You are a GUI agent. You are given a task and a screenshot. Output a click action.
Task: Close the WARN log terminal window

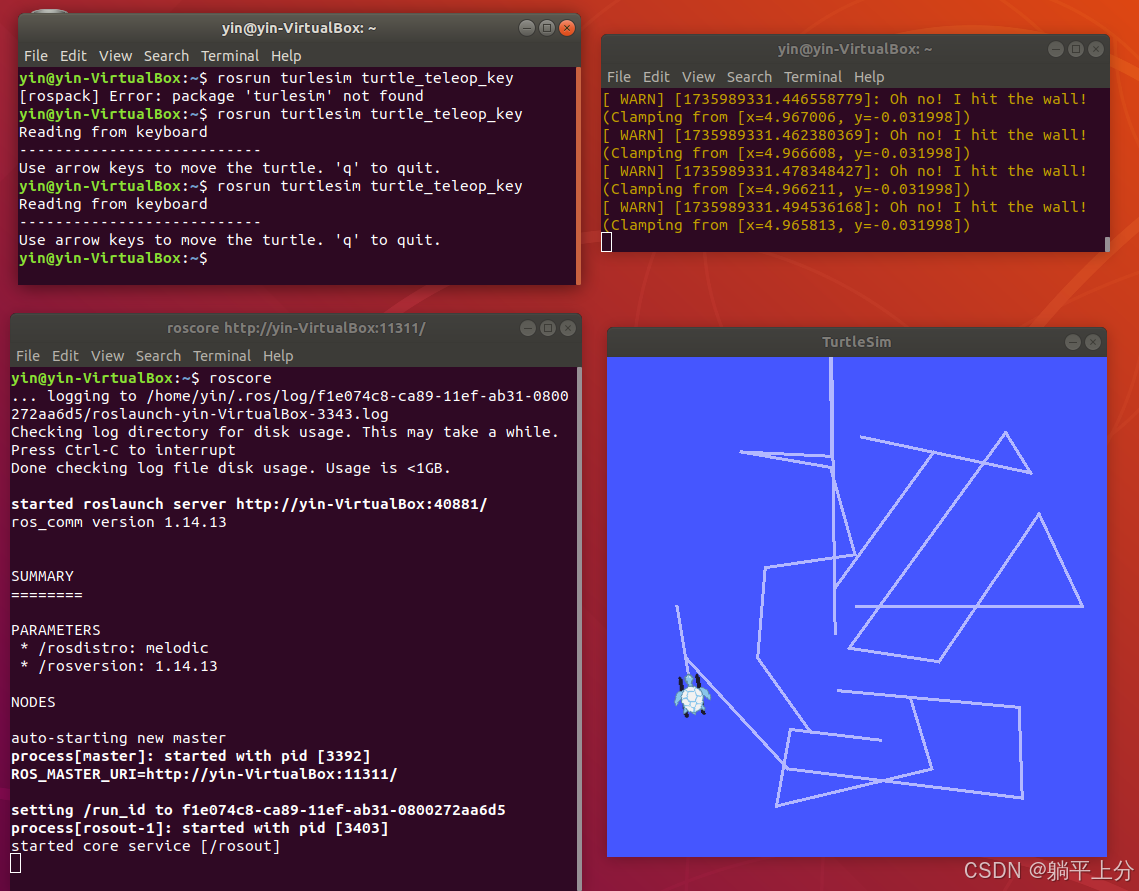point(1096,49)
